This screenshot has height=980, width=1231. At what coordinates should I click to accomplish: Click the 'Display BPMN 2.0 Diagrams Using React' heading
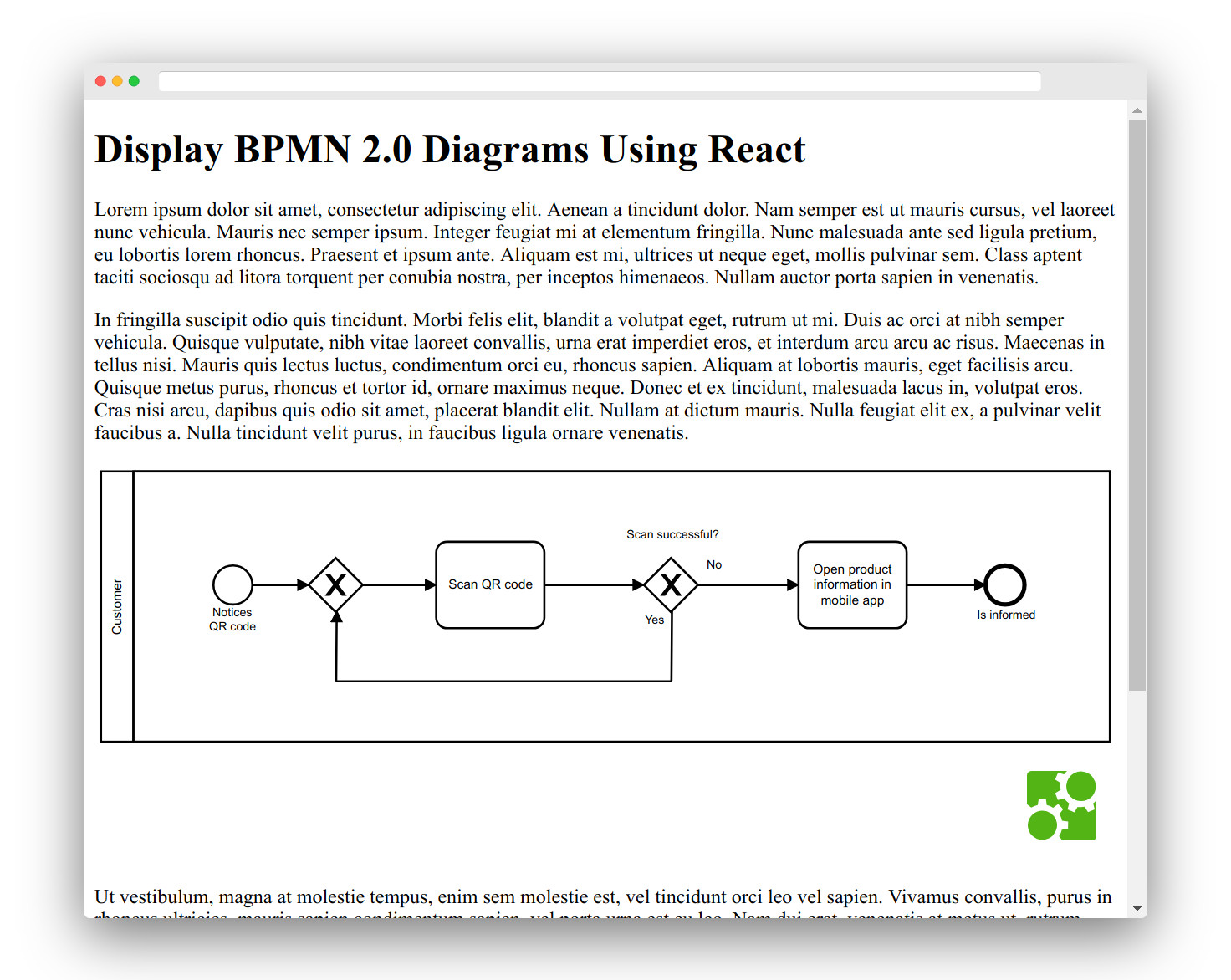pyautogui.click(x=450, y=150)
